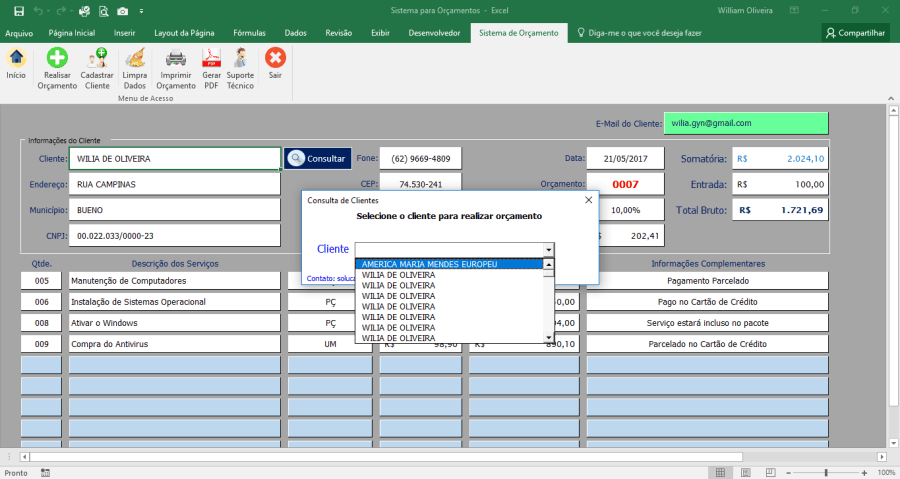Image resolution: width=900 pixels, height=479 pixels.
Task: Click the Compartilhar button
Action: pyautogui.click(x=855, y=33)
